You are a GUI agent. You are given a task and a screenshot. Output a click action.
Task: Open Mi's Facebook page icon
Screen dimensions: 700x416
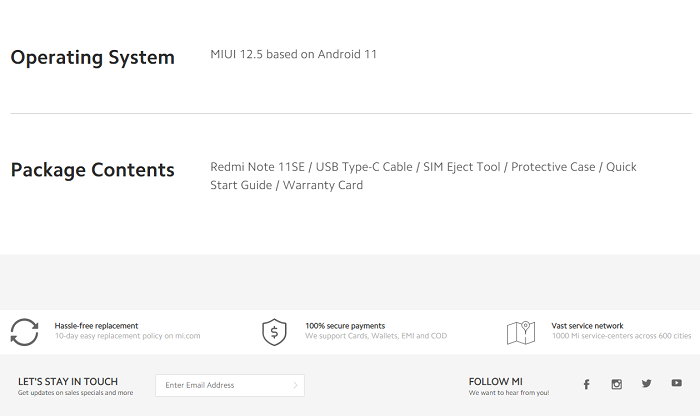point(587,384)
